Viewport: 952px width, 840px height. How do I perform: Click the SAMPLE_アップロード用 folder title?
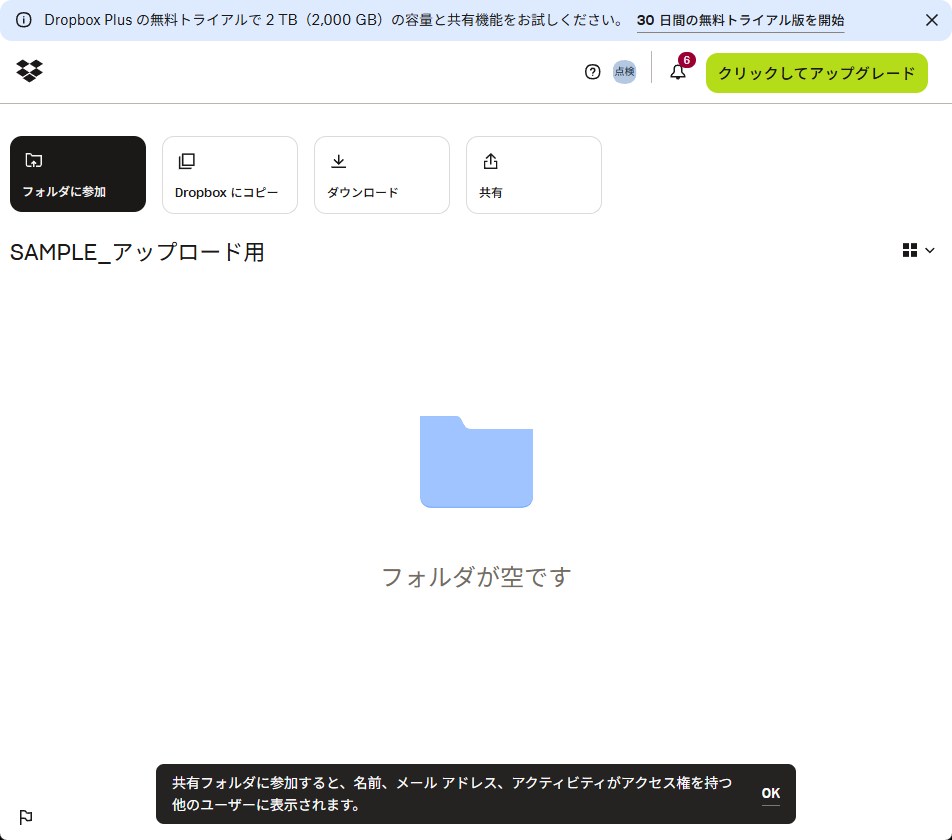point(137,252)
